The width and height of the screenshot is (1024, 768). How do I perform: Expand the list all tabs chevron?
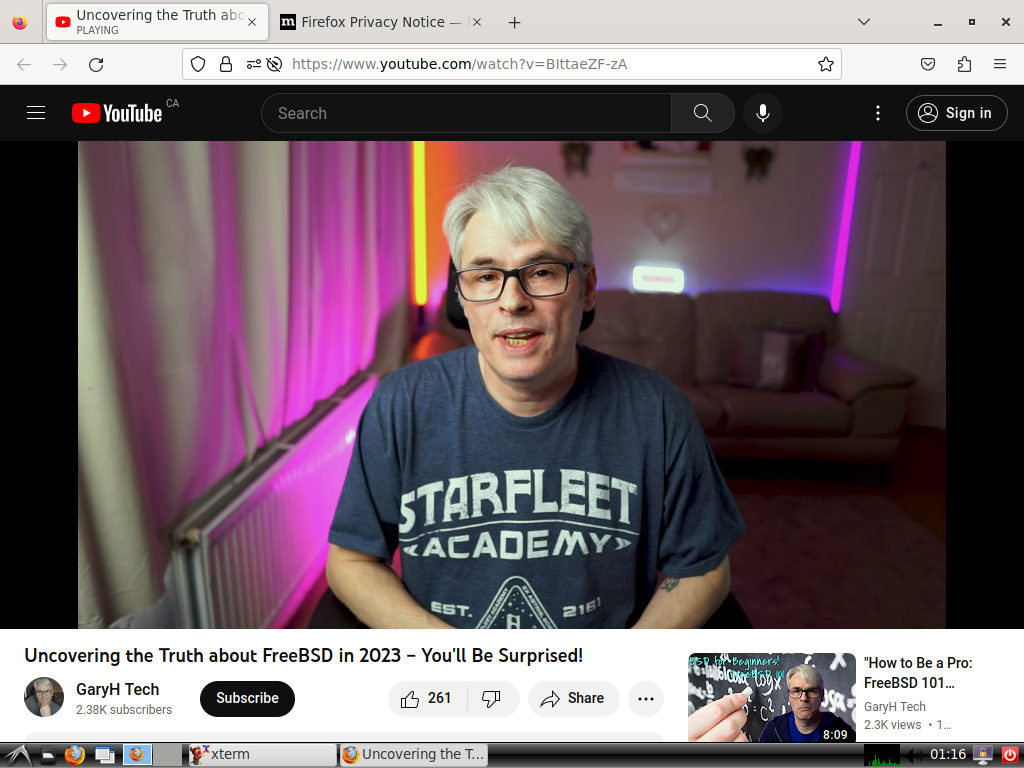[864, 22]
